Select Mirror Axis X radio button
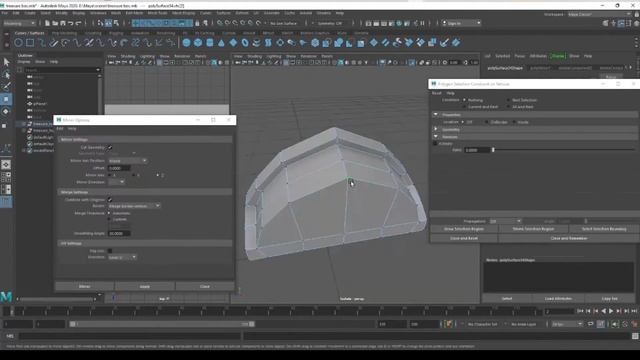Viewport: 640px width, 360px height. tap(109, 175)
